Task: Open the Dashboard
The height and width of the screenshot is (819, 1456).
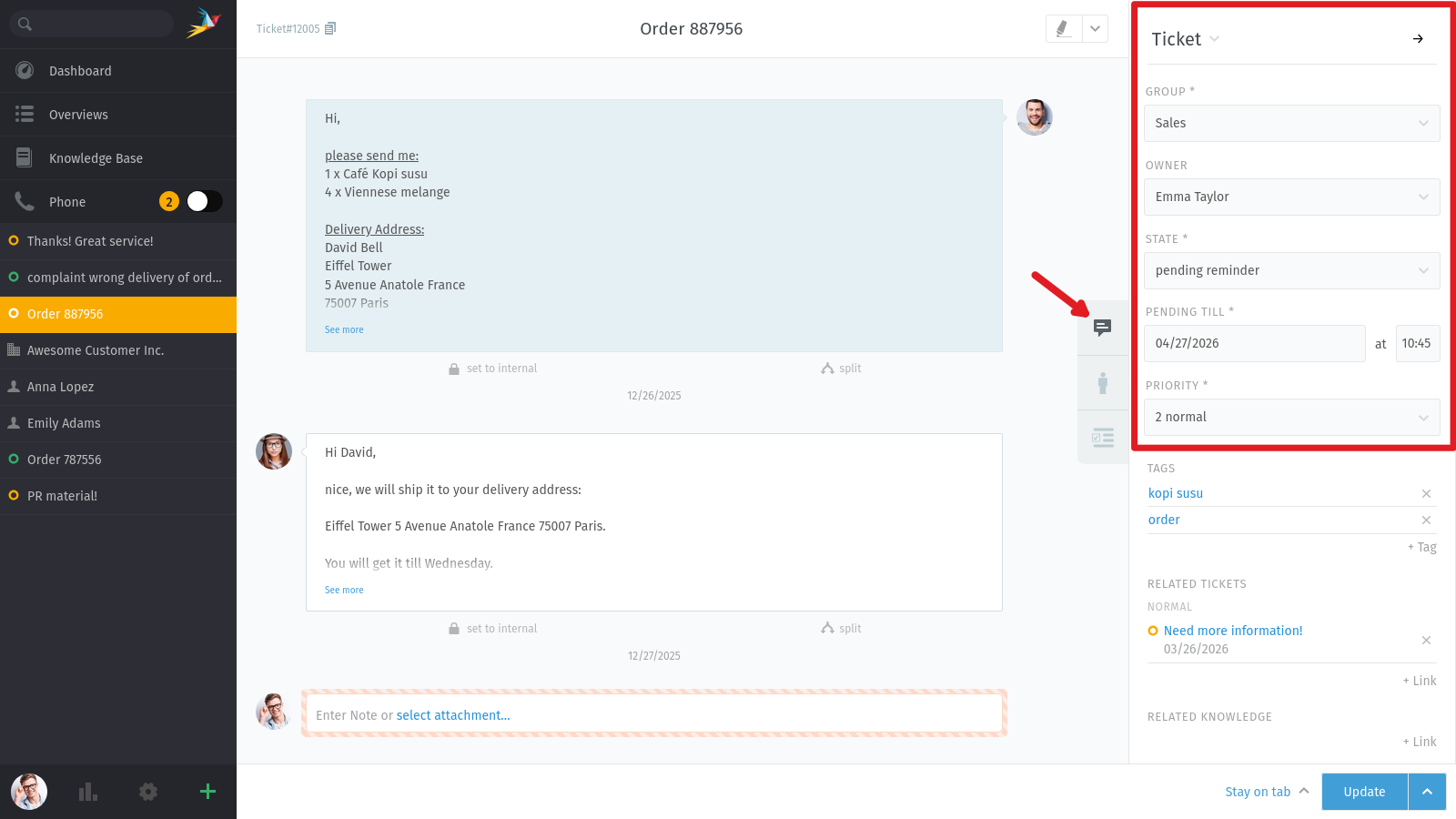Action: [x=118, y=71]
